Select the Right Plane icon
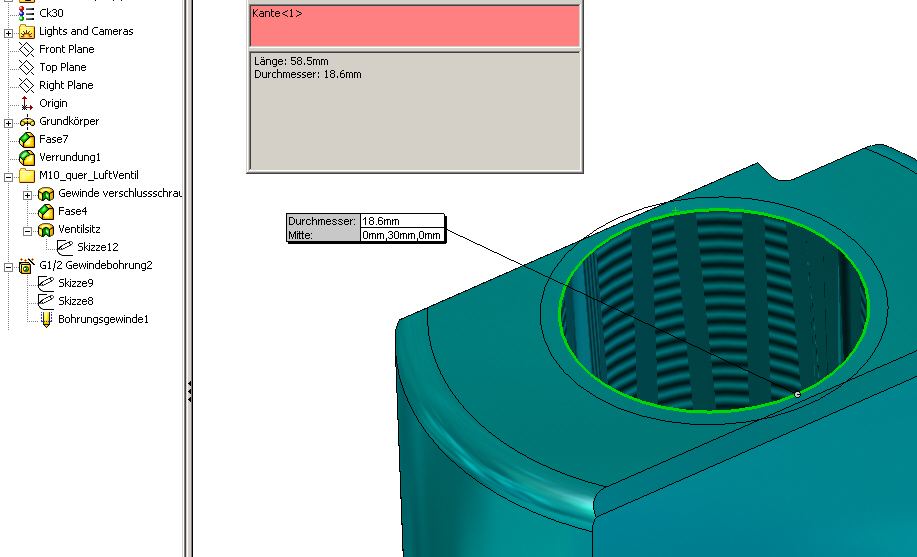 [x=26, y=85]
